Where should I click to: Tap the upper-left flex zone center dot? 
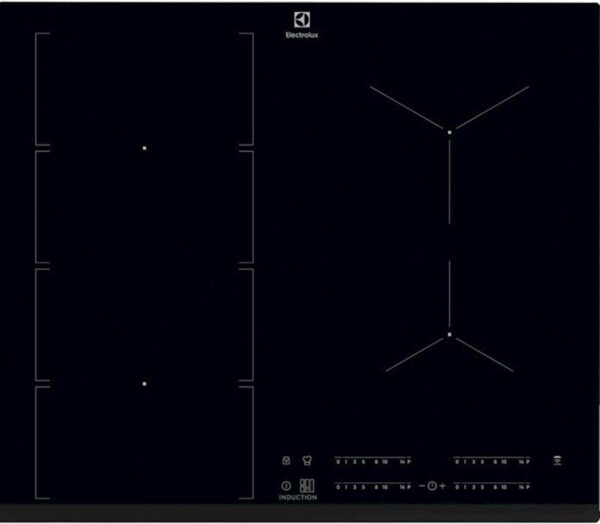point(145,148)
